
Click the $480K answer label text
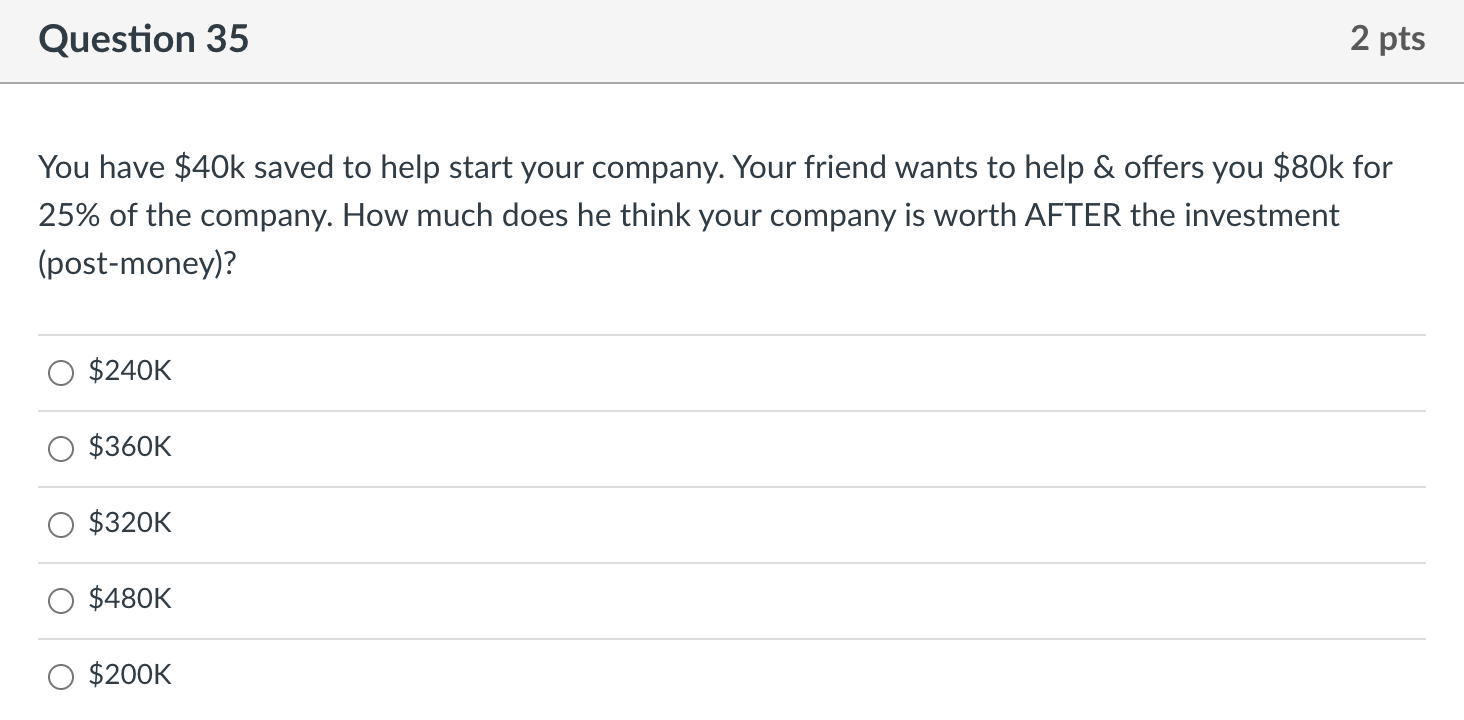(130, 598)
